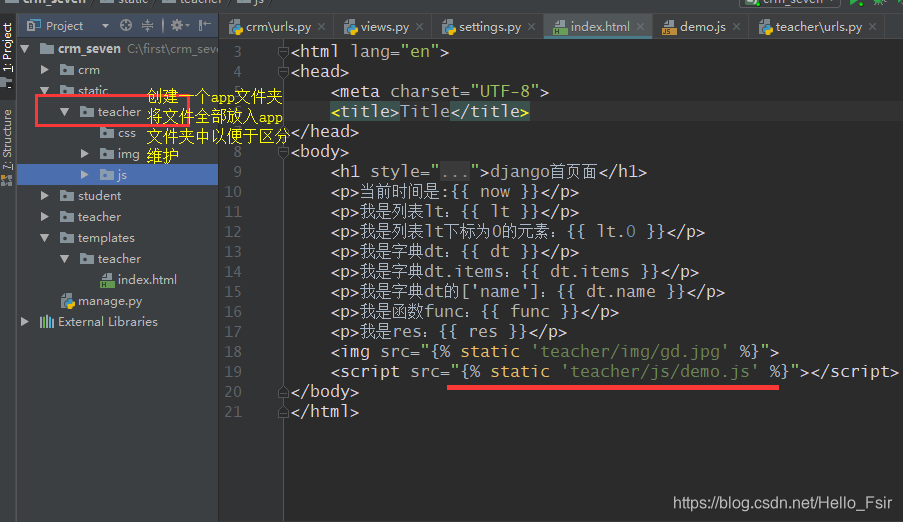
Task: Click the scroll-from-source crosshair icon
Action: click(126, 25)
